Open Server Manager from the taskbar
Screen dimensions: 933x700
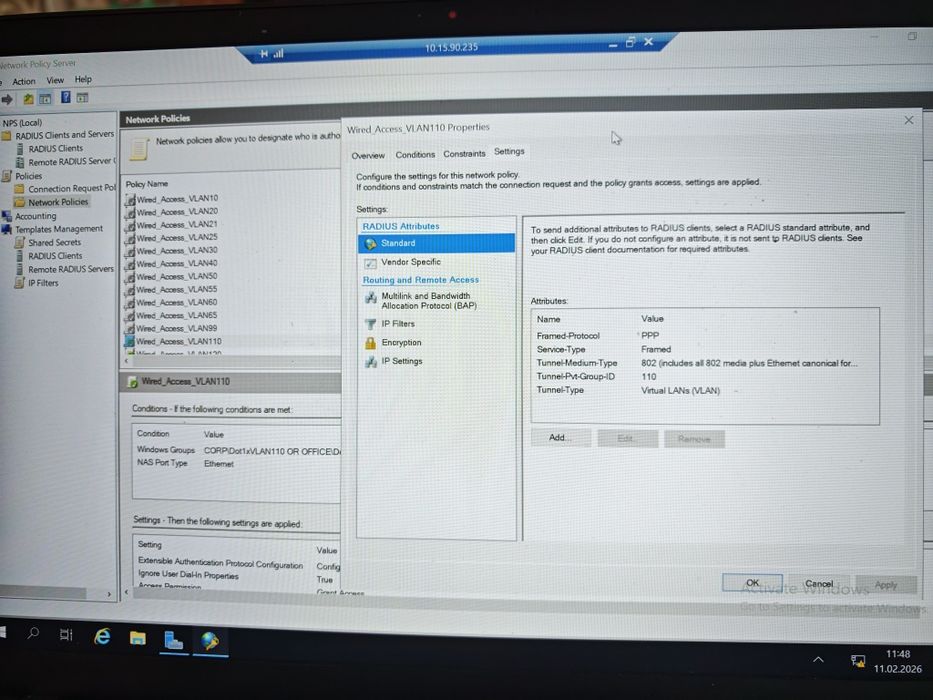click(173, 640)
